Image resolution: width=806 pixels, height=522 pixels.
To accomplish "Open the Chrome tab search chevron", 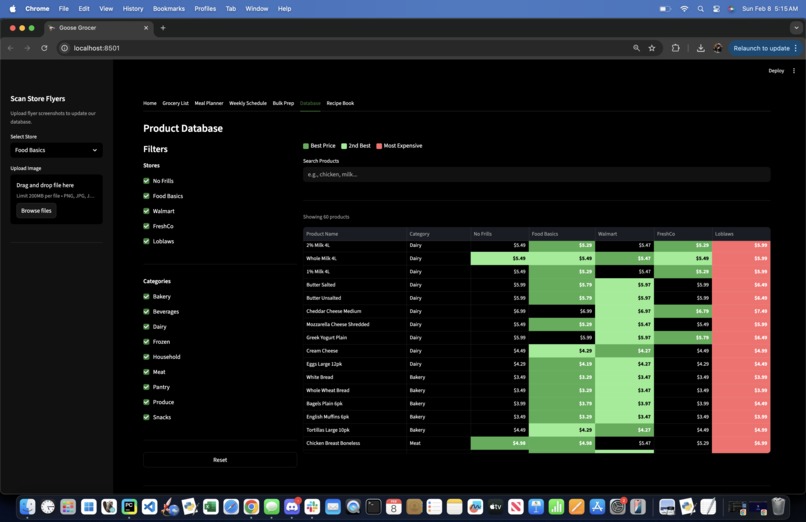I will (x=796, y=28).
